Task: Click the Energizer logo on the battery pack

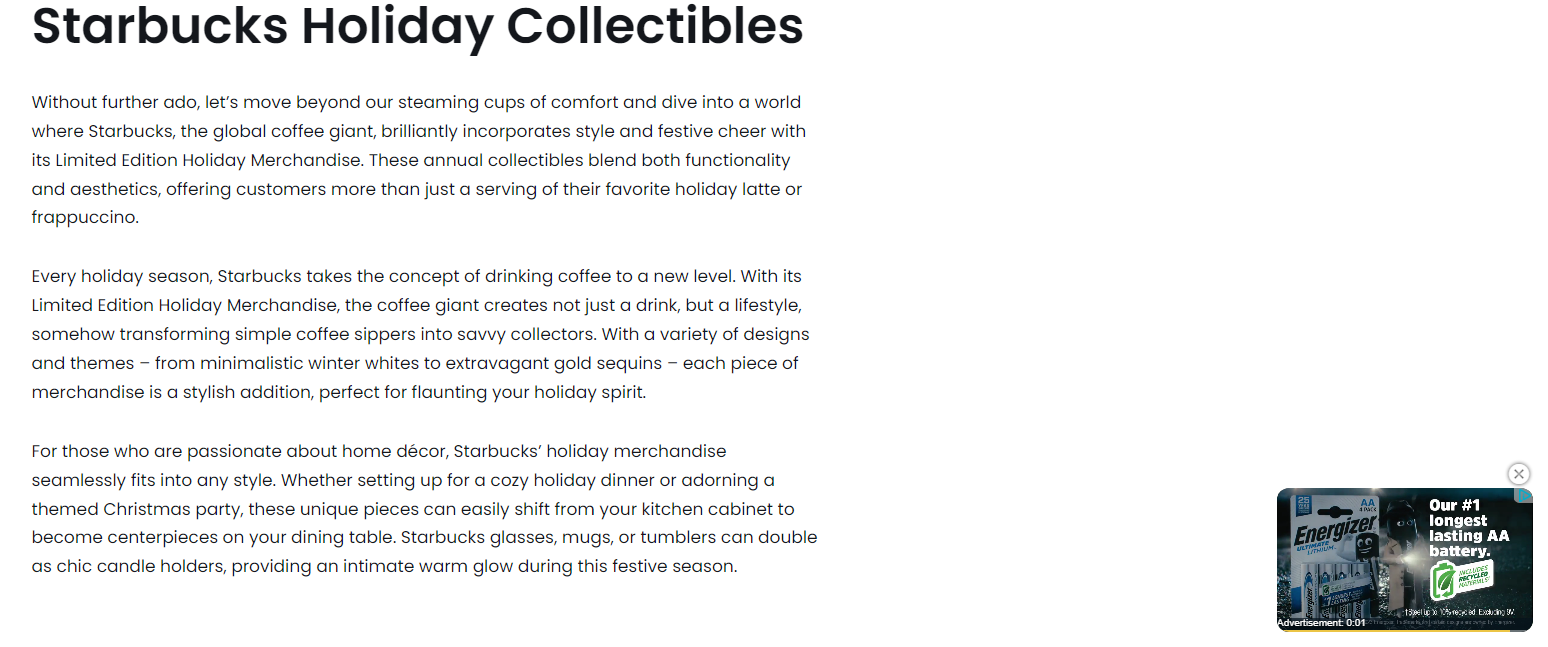Action: point(1333,530)
